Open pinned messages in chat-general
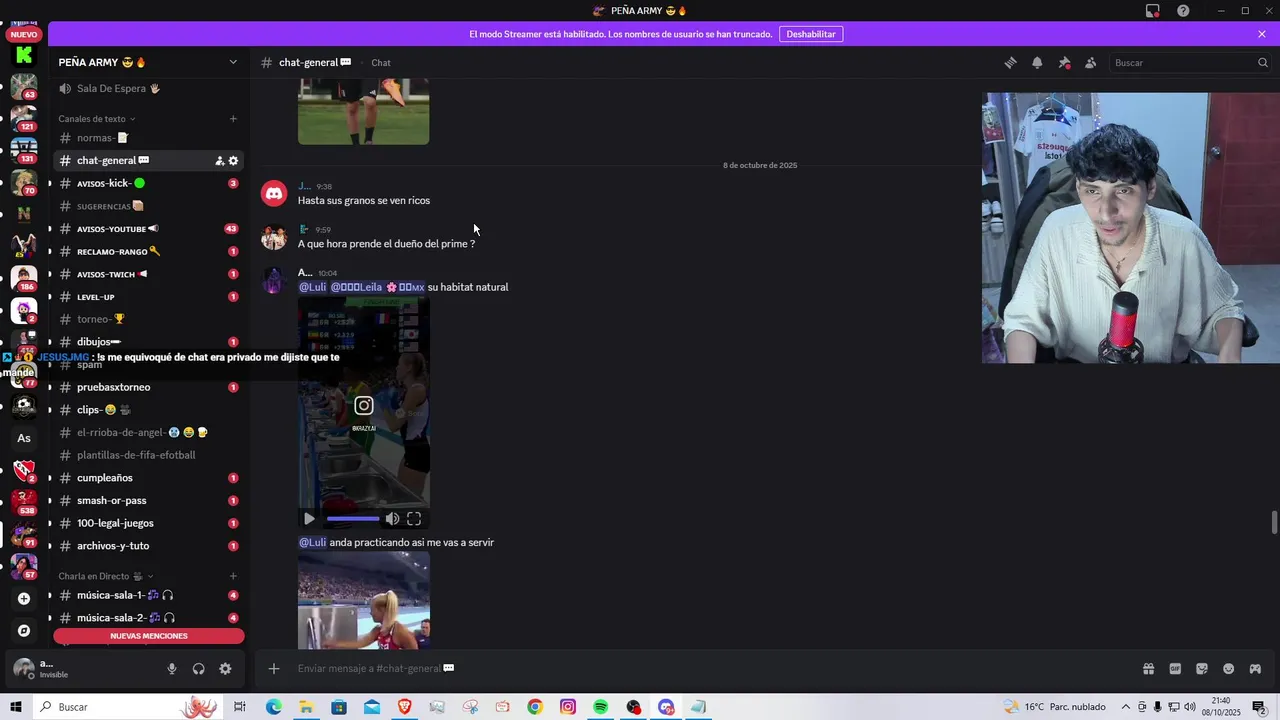The height and width of the screenshot is (720, 1280). tap(1064, 63)
